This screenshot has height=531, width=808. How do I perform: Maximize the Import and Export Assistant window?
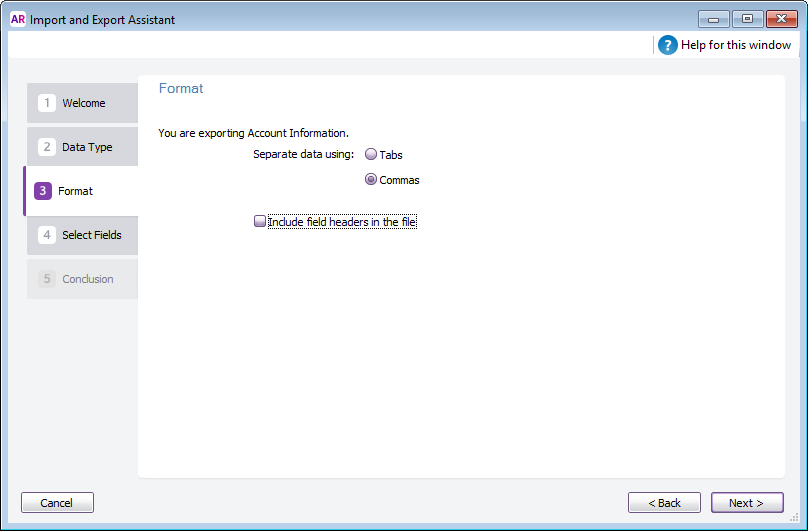[746, 18]
